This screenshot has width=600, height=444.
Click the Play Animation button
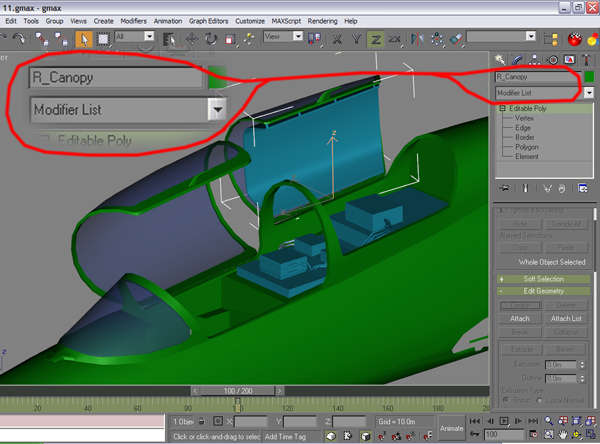coord(504,421)
